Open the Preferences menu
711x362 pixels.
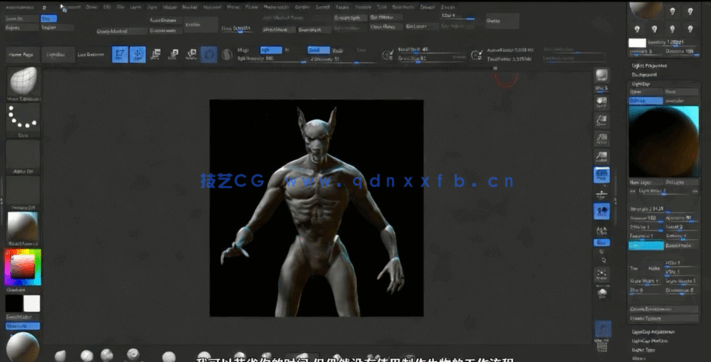[x=276, y=7]
